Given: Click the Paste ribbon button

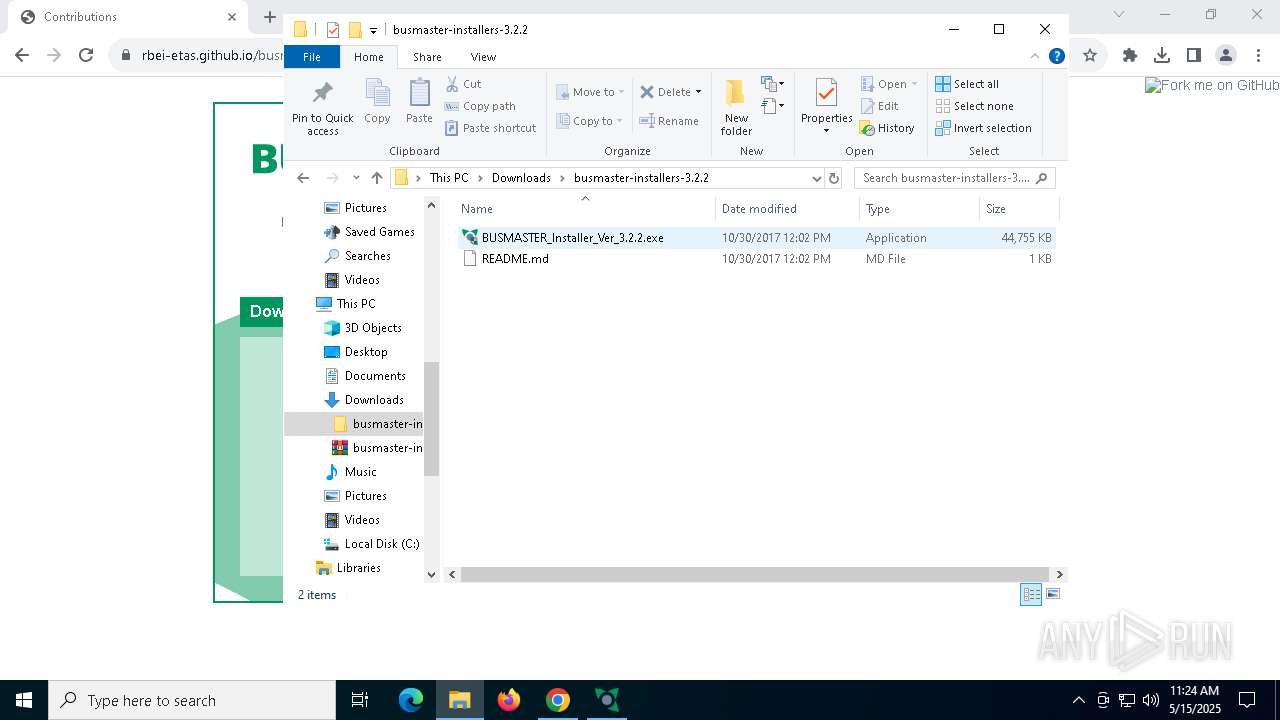Looking at the screenshot, I should pyautogui.click(x=419, y=103).
